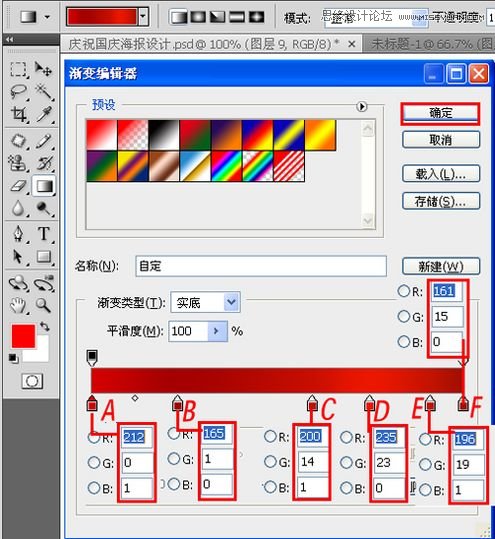Select the Magic Wand tool
The image size is (495, 539).
[44, 91]
